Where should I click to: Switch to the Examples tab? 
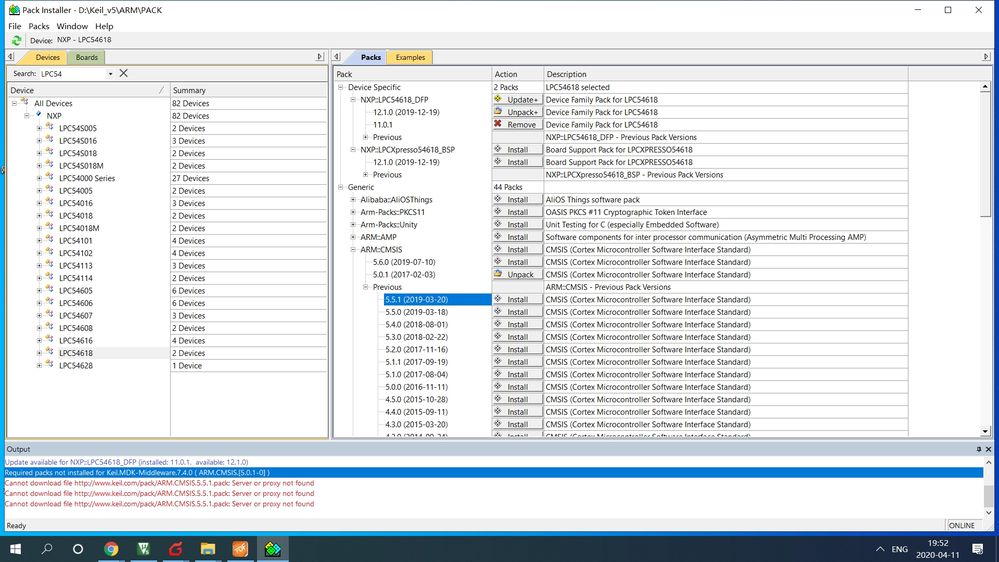pyautogui.click(x=410, y=57)
